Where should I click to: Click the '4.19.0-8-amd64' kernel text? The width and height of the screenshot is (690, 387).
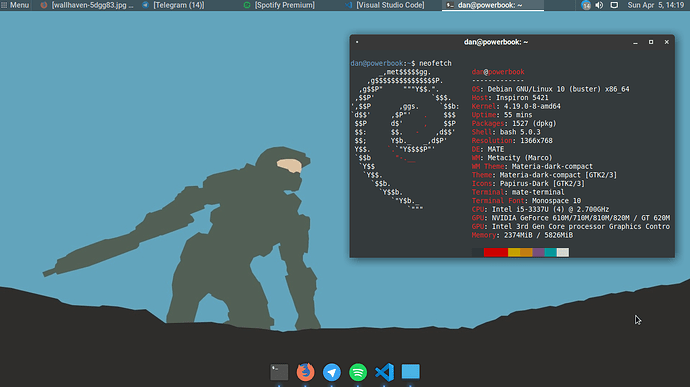(532, 107)
